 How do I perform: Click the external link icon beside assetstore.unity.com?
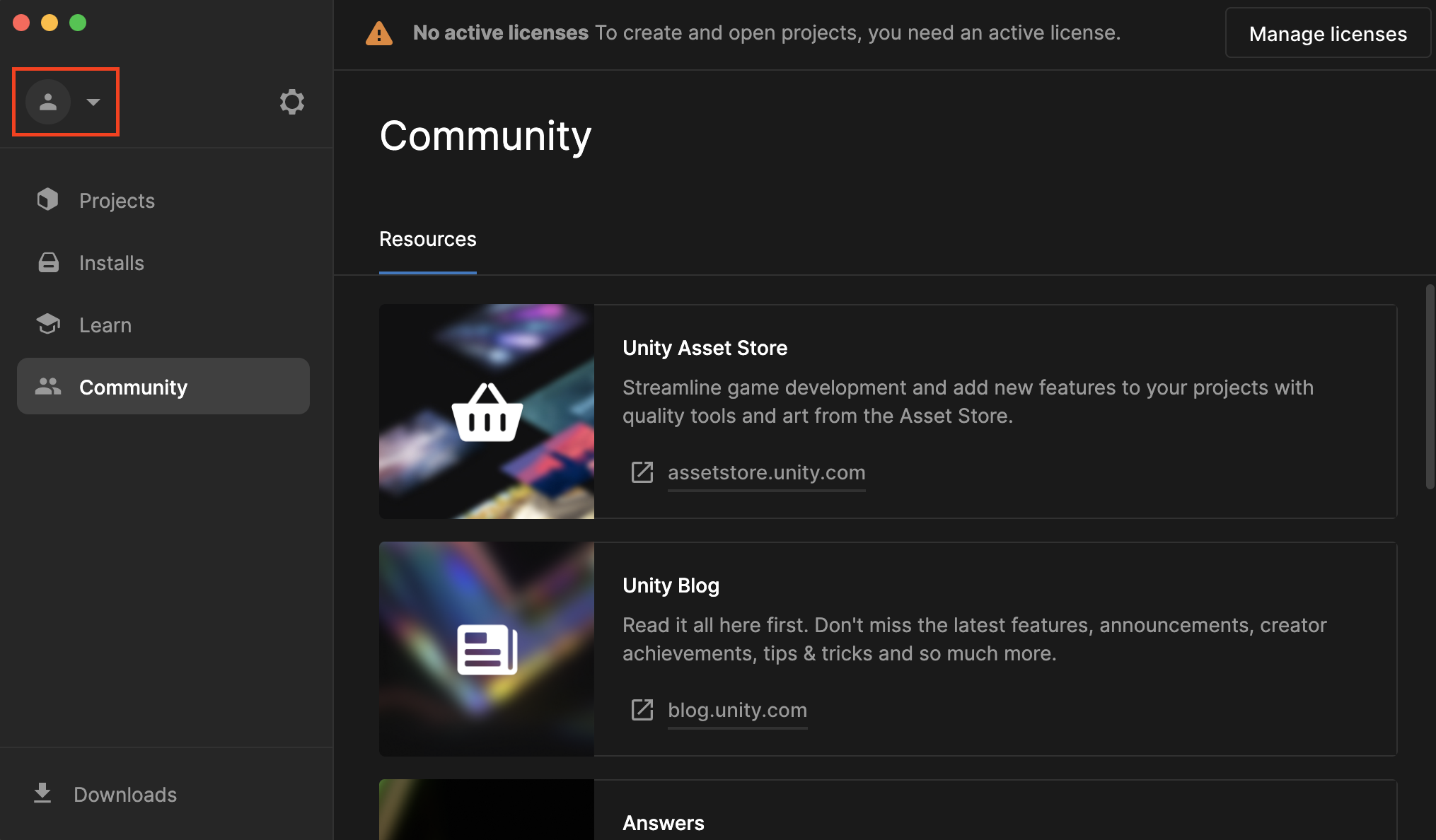(642, 472)
